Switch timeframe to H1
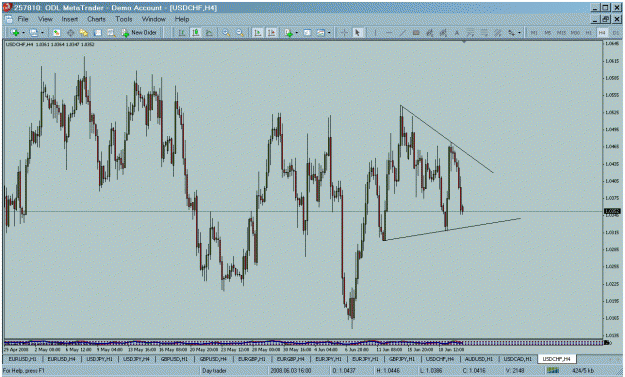This screenshot has height=377, width=625. (589, 33)
